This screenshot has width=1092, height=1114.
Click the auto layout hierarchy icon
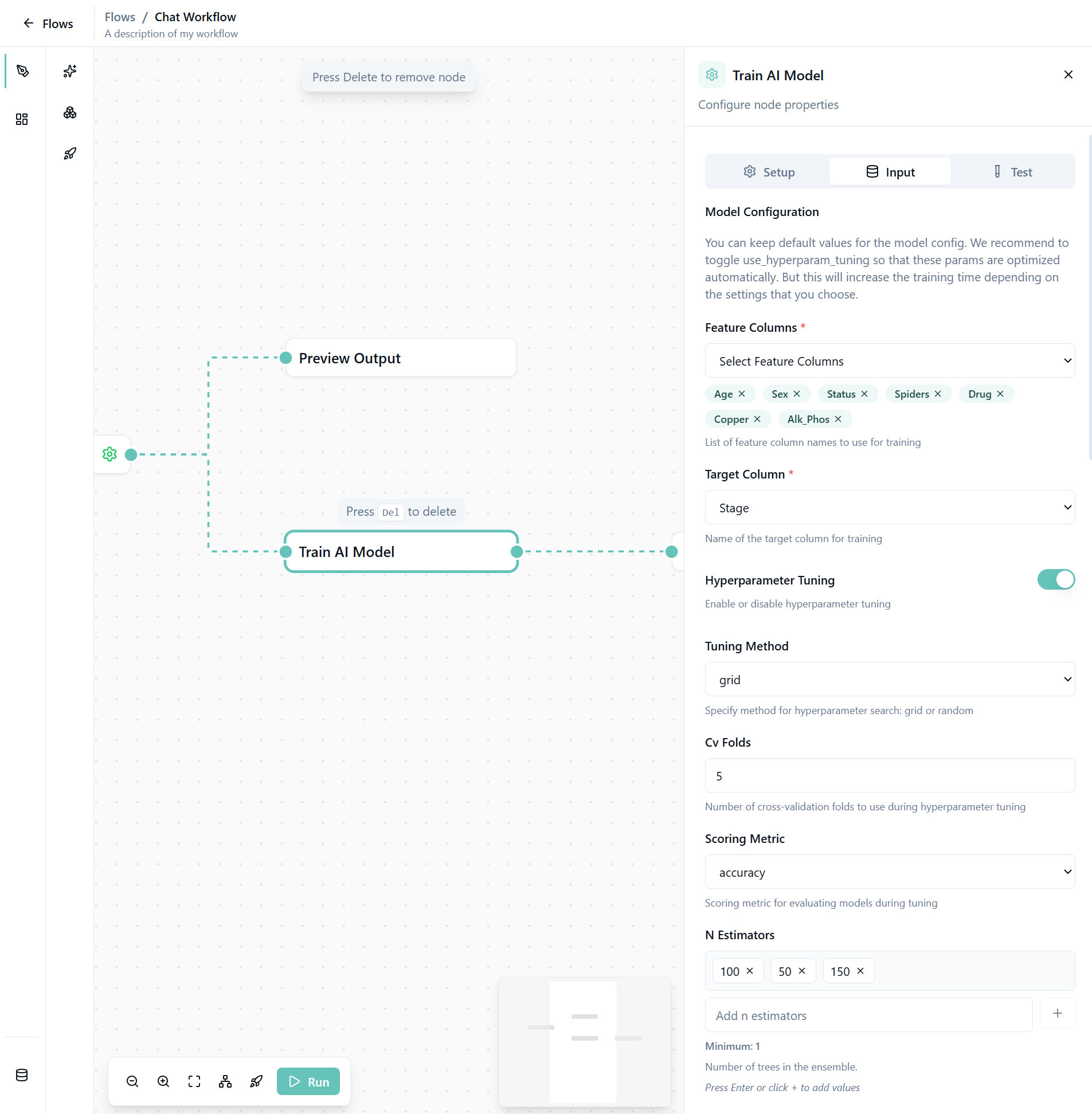coord(225,1081)
